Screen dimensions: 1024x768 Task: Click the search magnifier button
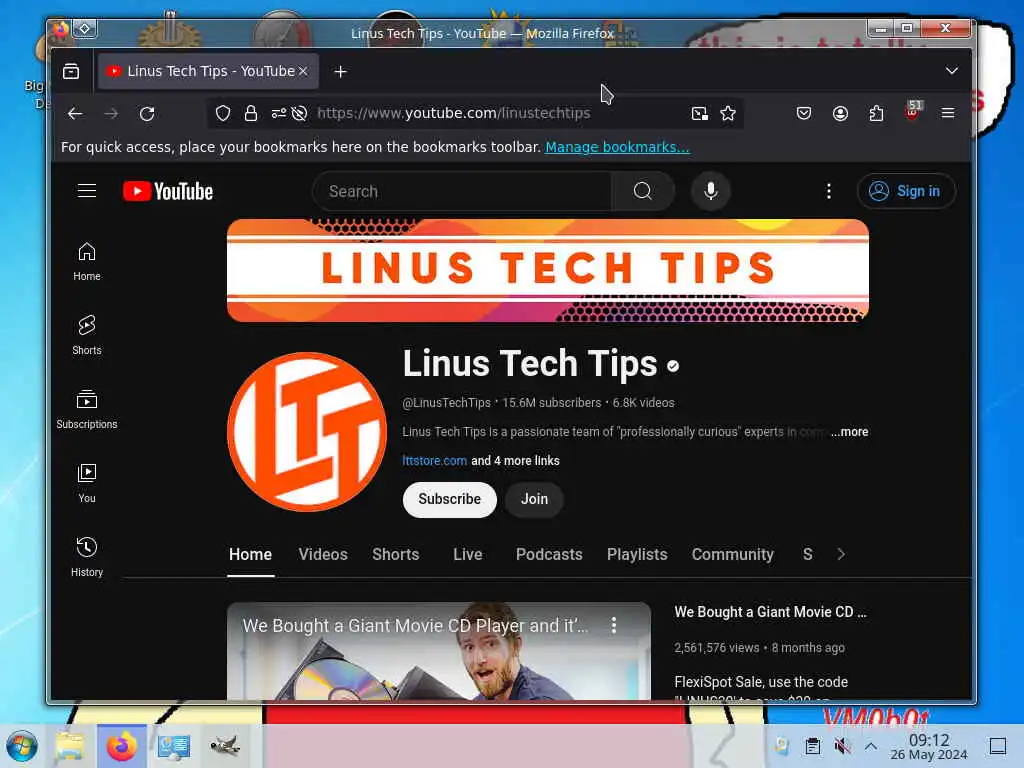point(643,191)
